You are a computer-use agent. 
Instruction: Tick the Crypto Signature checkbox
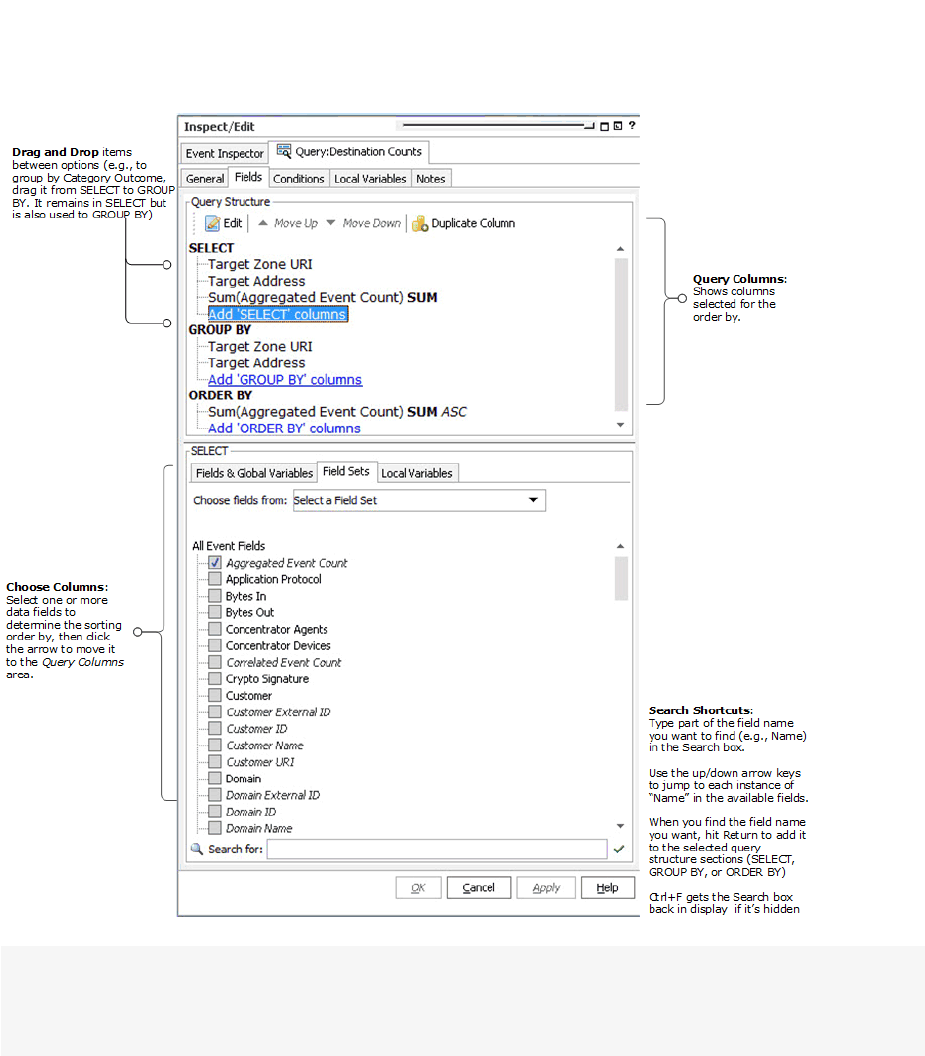[215, 678]
